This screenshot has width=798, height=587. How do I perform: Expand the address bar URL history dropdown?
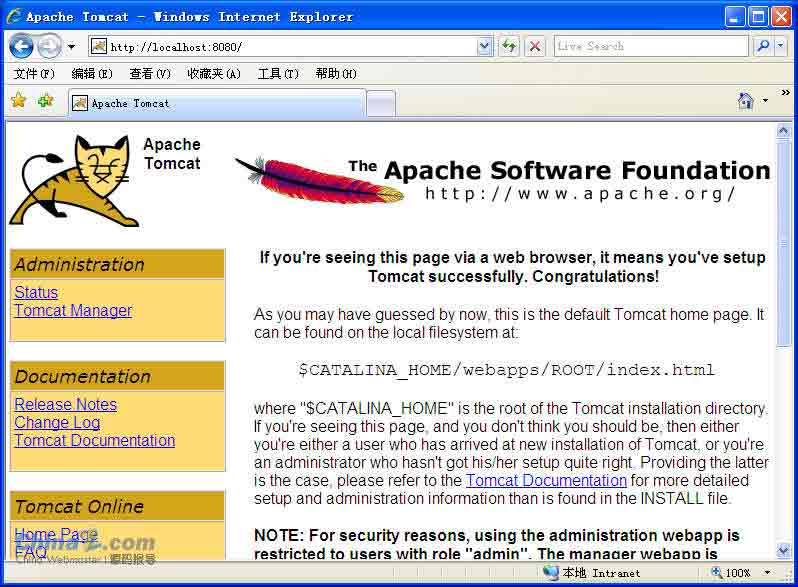[x=485, y=47]
